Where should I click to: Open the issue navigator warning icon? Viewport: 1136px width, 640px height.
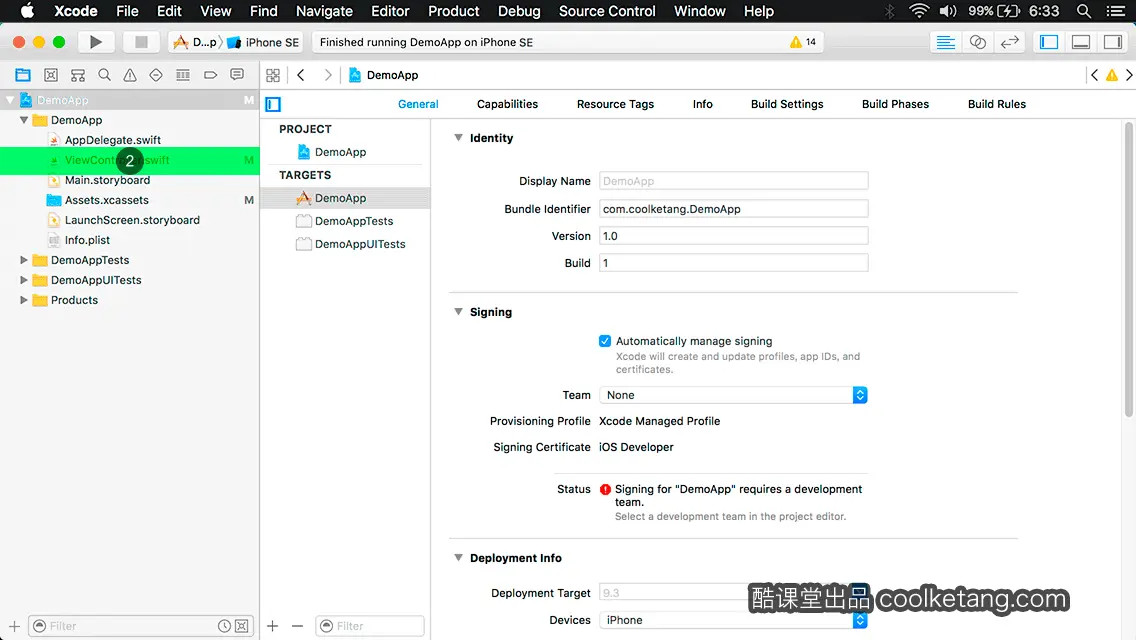pos(130,75)
